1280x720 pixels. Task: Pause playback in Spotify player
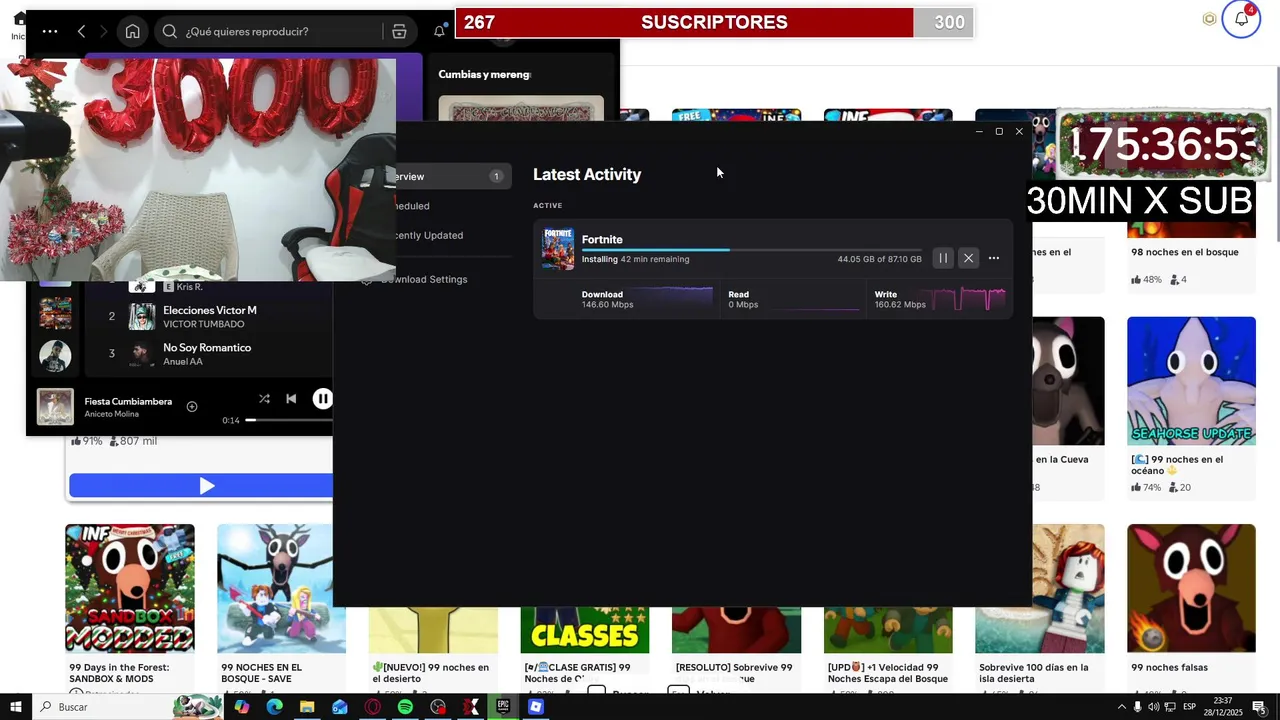click(322, 398)
